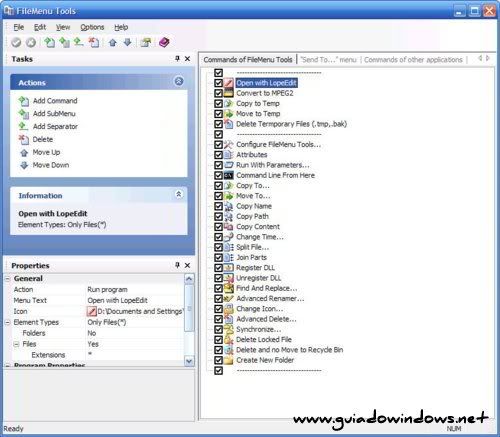Toggle the Unregister DLL checkbox
Screen dimensions: 500x437
pyautogui.click(x=218, y=278)
